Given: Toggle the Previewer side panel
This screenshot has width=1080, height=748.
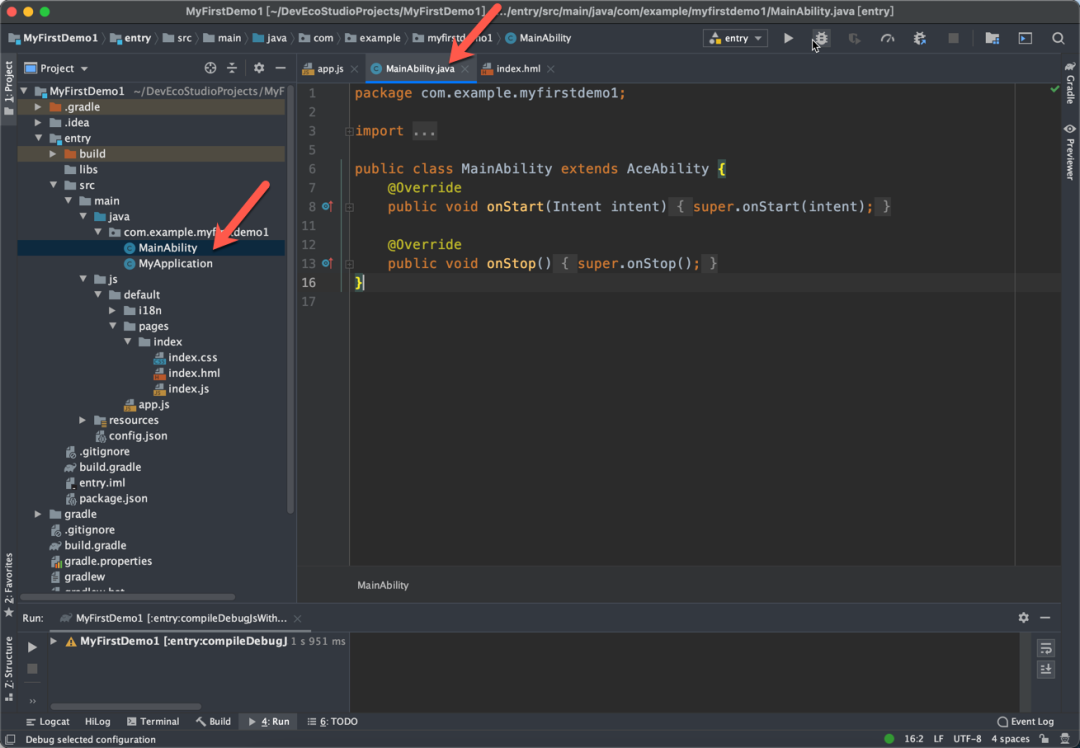Looking at the screenshot, I should [x=1069, y=151].
